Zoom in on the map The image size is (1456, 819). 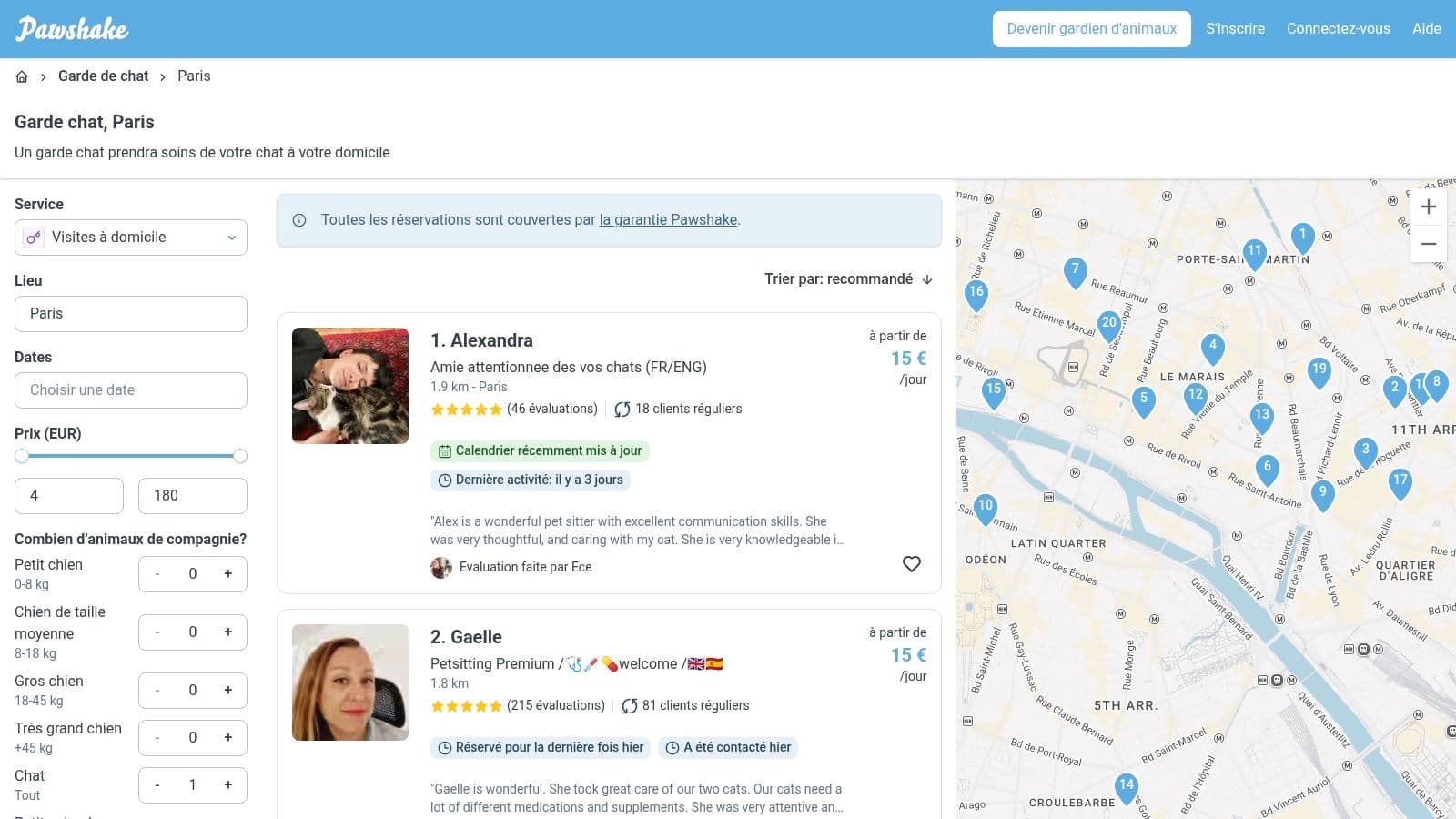[1428, 207]
